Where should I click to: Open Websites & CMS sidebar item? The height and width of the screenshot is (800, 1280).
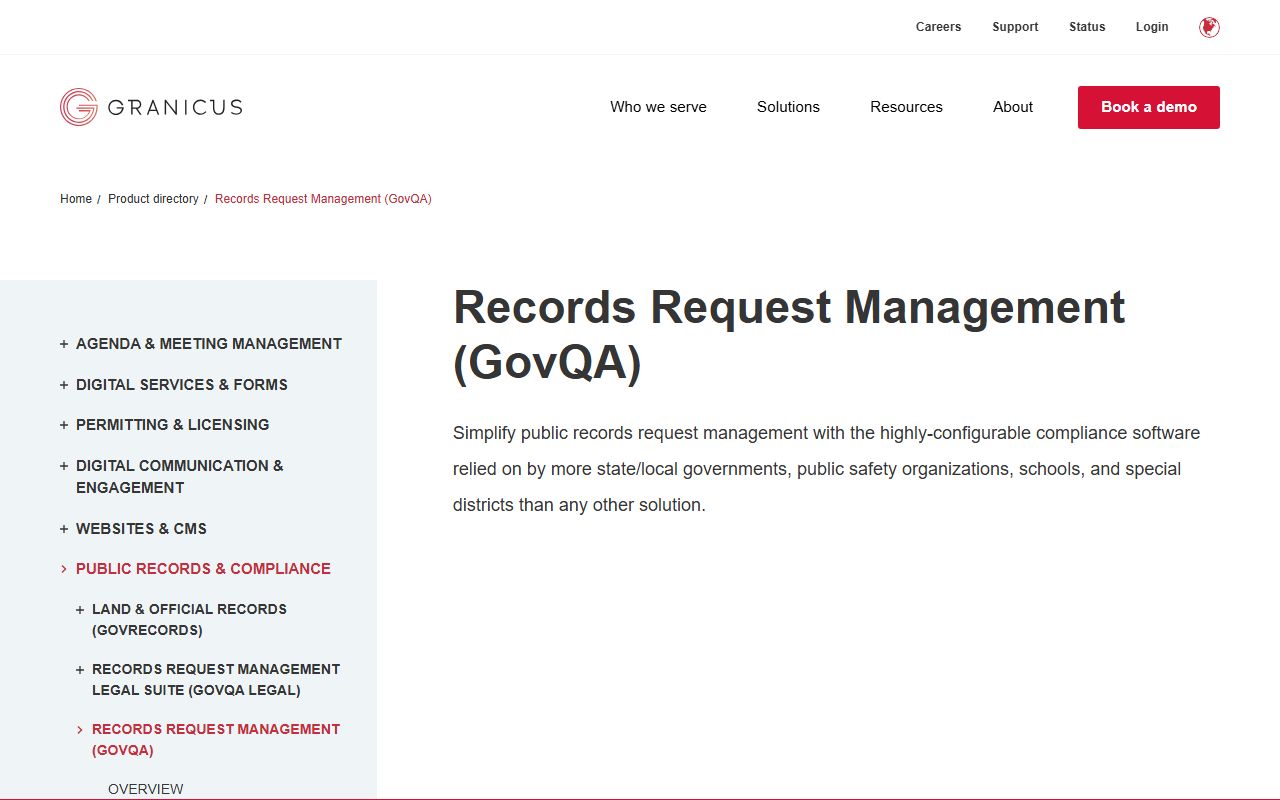coord(141,529)
